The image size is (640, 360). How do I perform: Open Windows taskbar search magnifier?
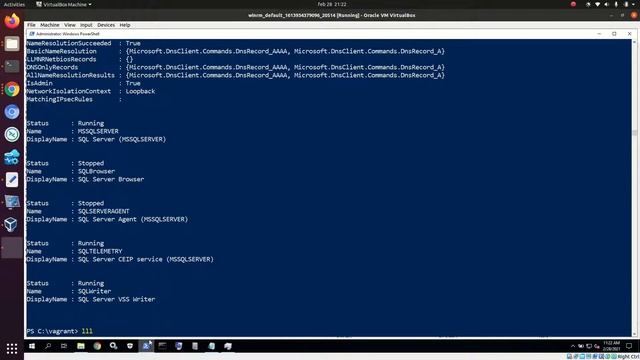[x=48, y=346]
